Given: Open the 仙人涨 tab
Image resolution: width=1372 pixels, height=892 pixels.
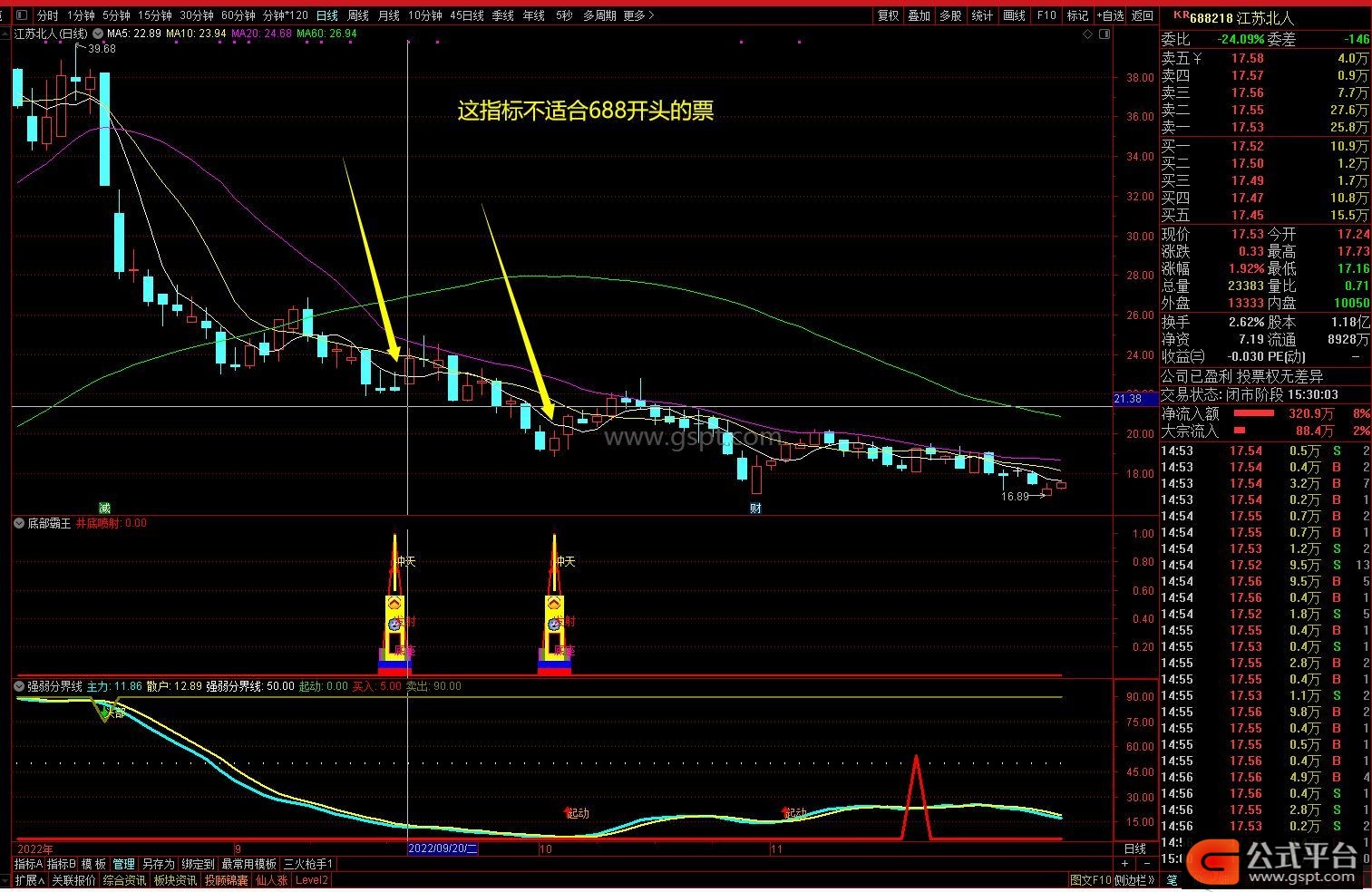Looking at the screenshot, I should (x=271, y=880).
